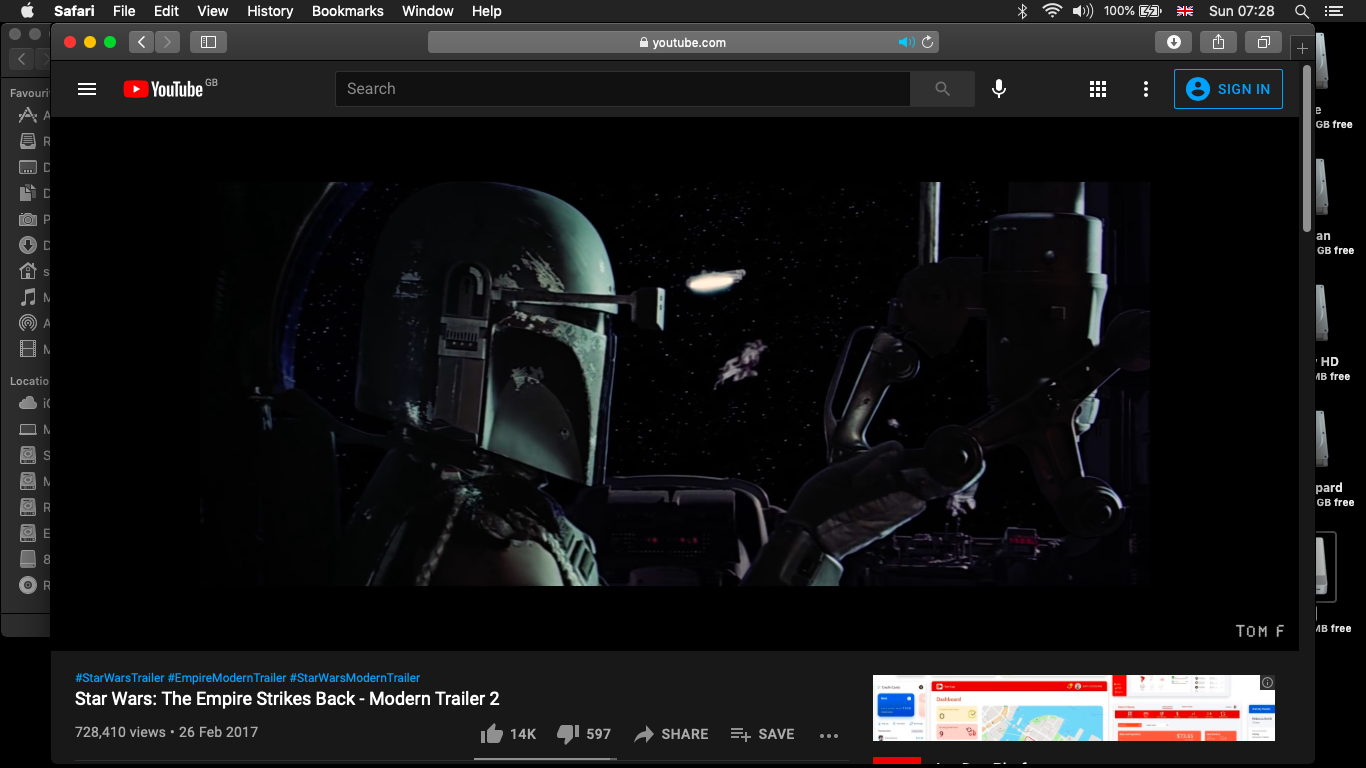The image size is (1366, 768).
Task: Open the View menu
Action: [213, 11]
